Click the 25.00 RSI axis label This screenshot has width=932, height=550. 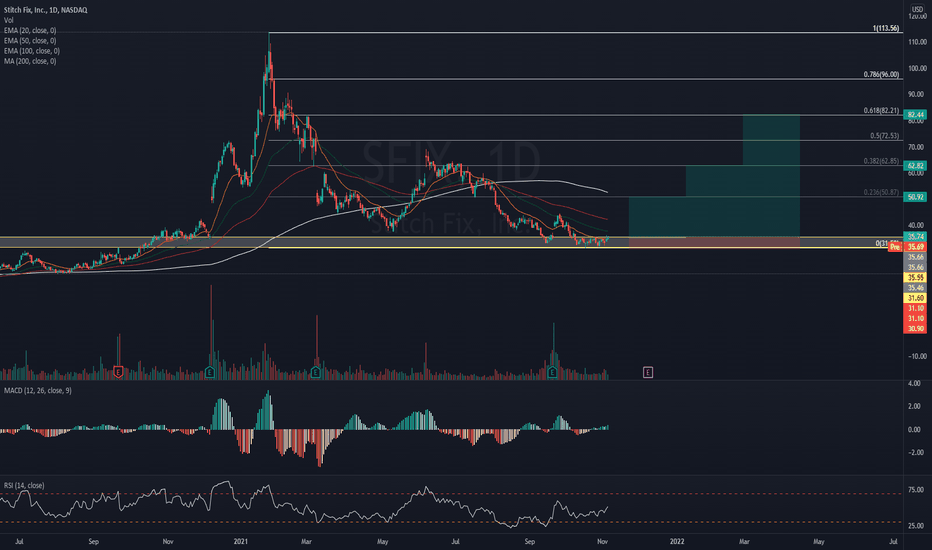coord(917,526)
